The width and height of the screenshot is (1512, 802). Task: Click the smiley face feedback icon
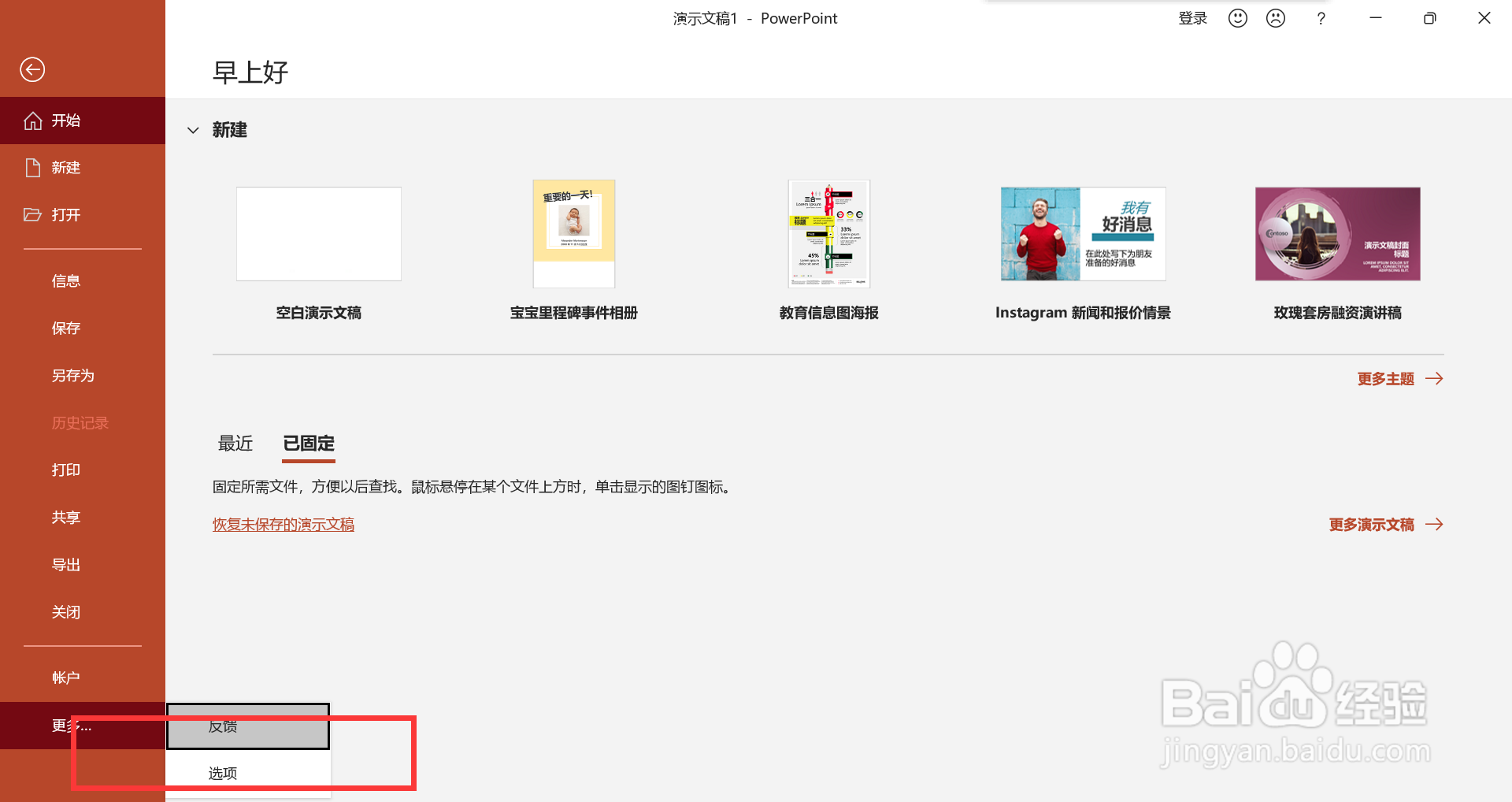coord(1238,18)
